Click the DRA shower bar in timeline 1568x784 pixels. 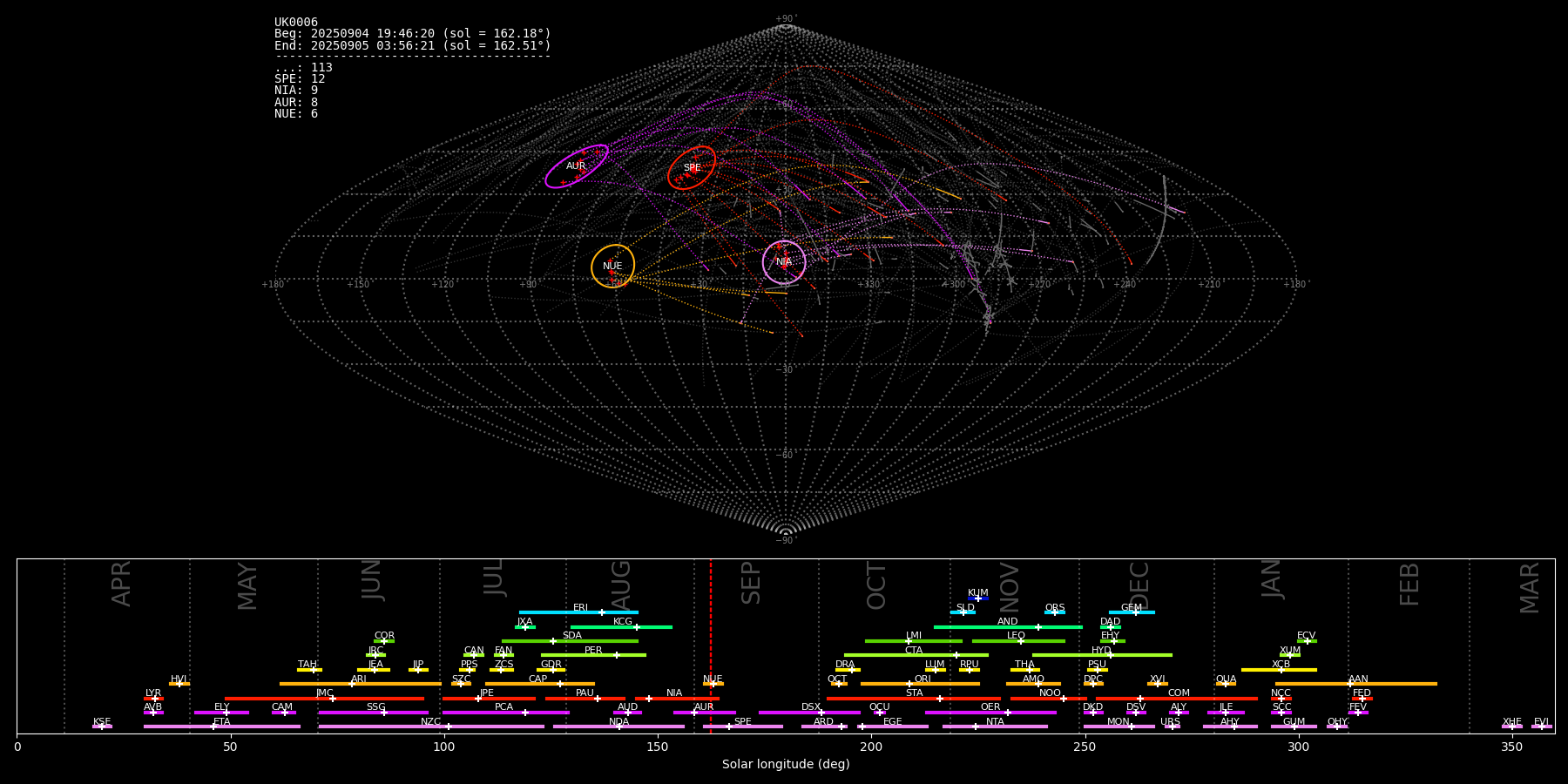click(848, 670)
